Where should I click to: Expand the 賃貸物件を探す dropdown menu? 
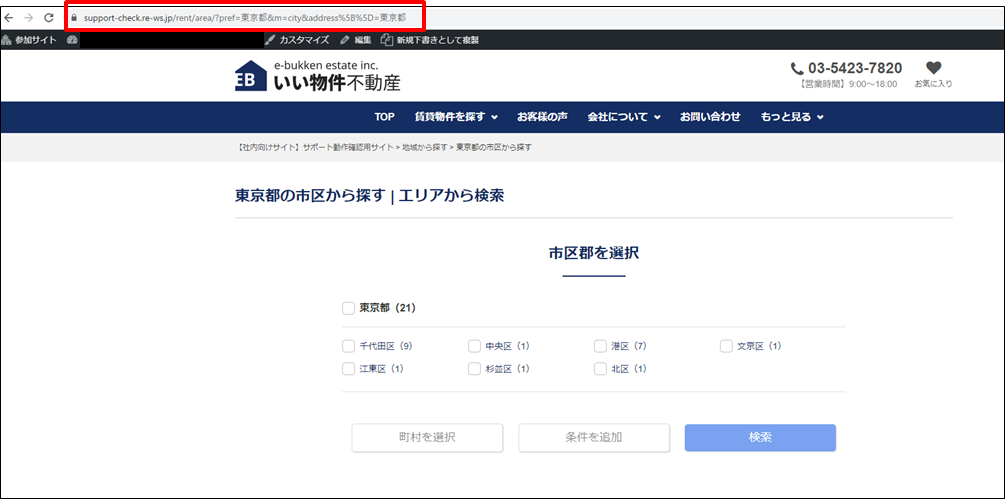tap(456, 117)
